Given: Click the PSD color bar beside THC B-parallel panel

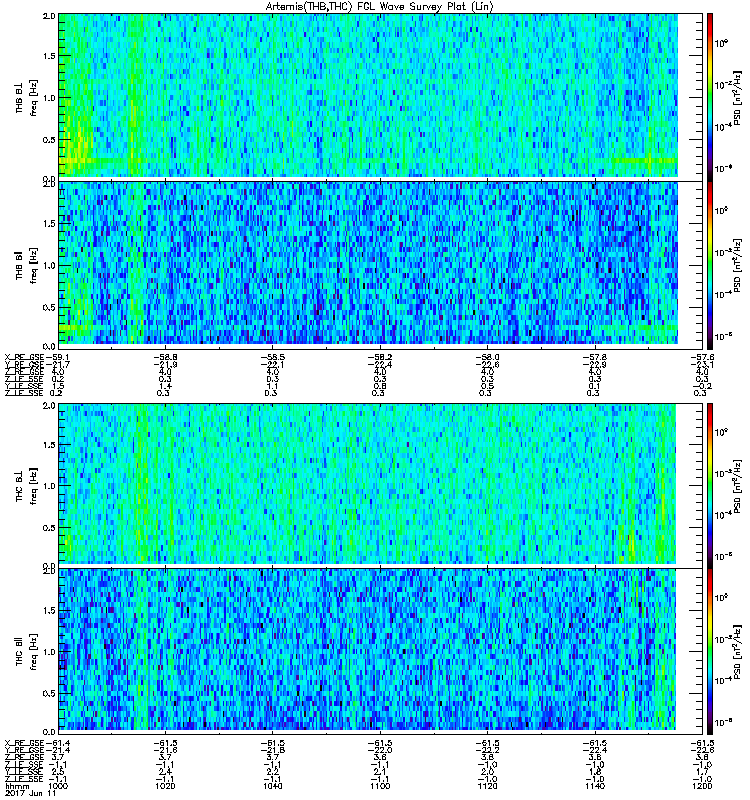Looking at the screenshot, I should (x=710, y=652).
